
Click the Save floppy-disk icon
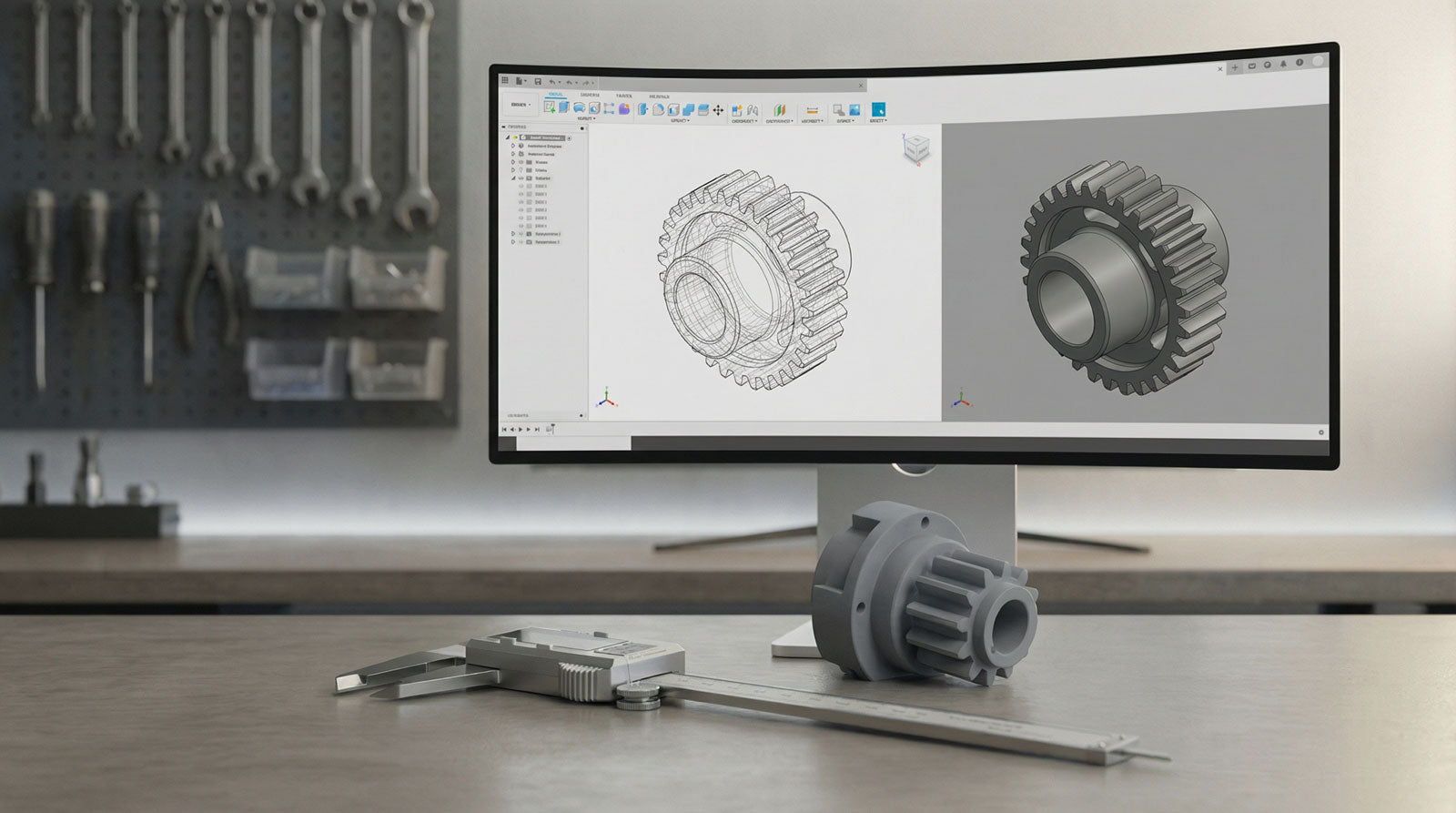[538, 81]
